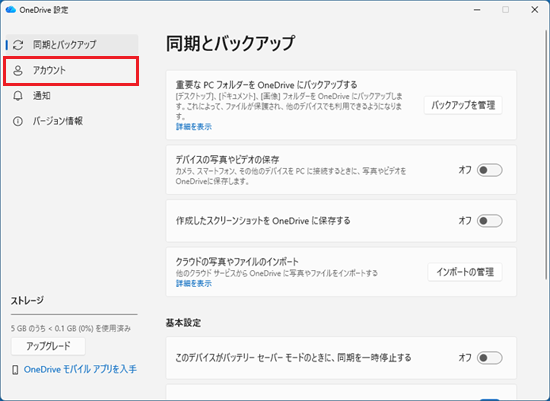Click the OneDrive cloud icon in title bar
Screen dimensions: 550x401
(11, 9)
